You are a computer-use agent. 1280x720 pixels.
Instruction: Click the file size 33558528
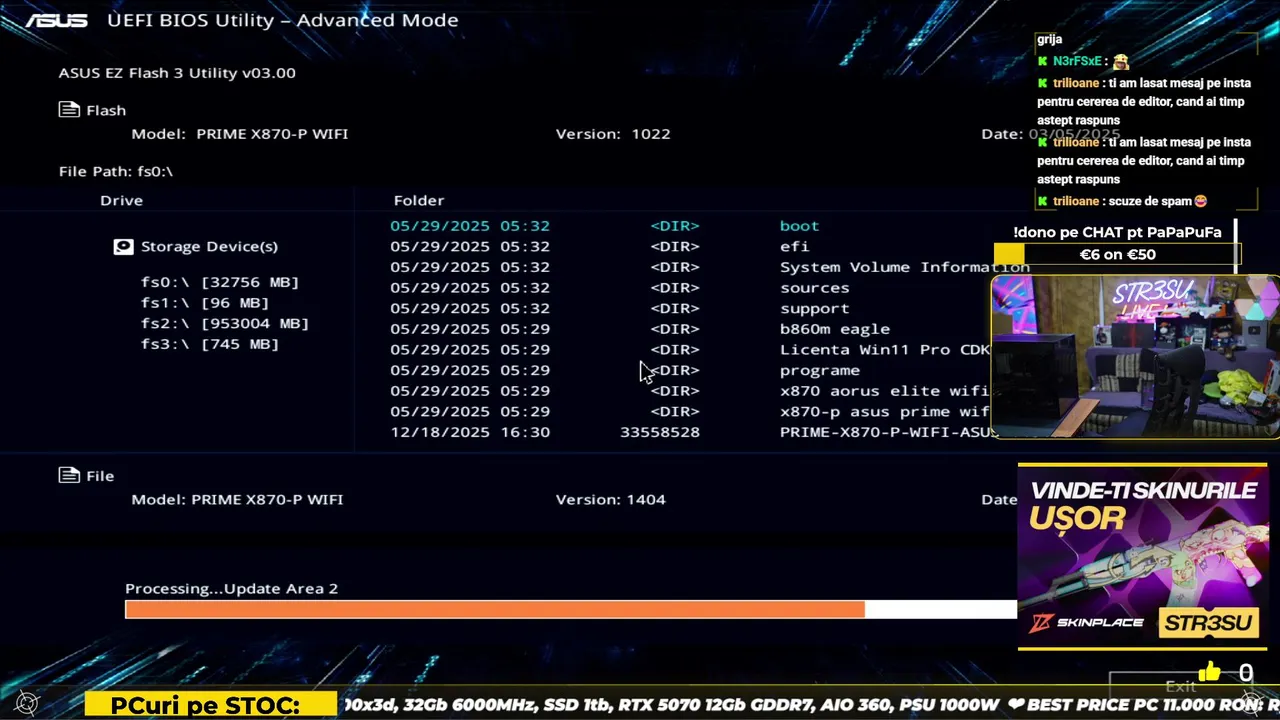660,432
